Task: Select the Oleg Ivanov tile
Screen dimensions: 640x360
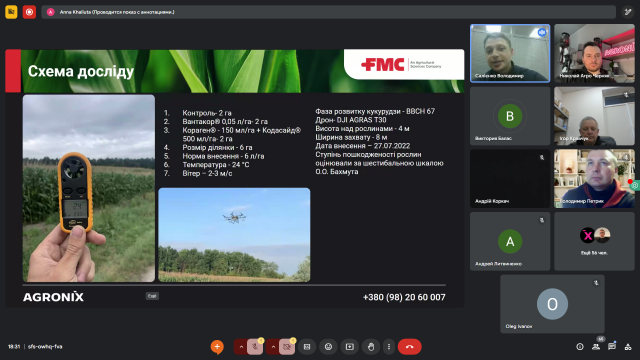Action: pyautogui.click(x=552, y=304)
